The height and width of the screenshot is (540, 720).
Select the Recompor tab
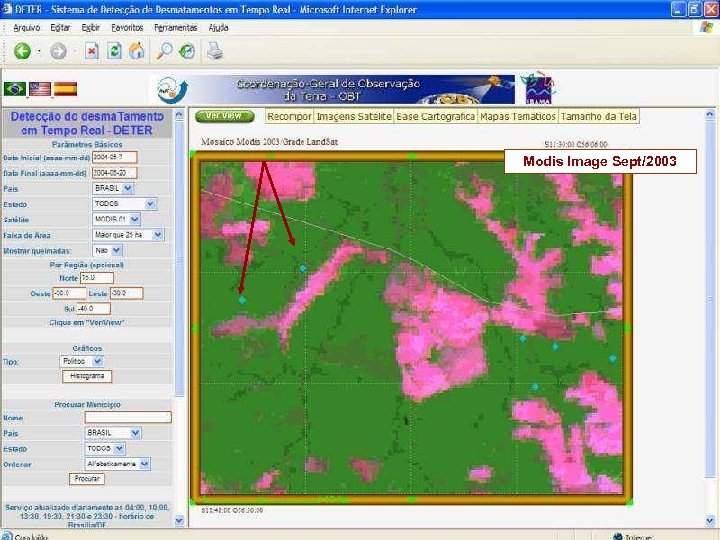(x=289, y=117)
